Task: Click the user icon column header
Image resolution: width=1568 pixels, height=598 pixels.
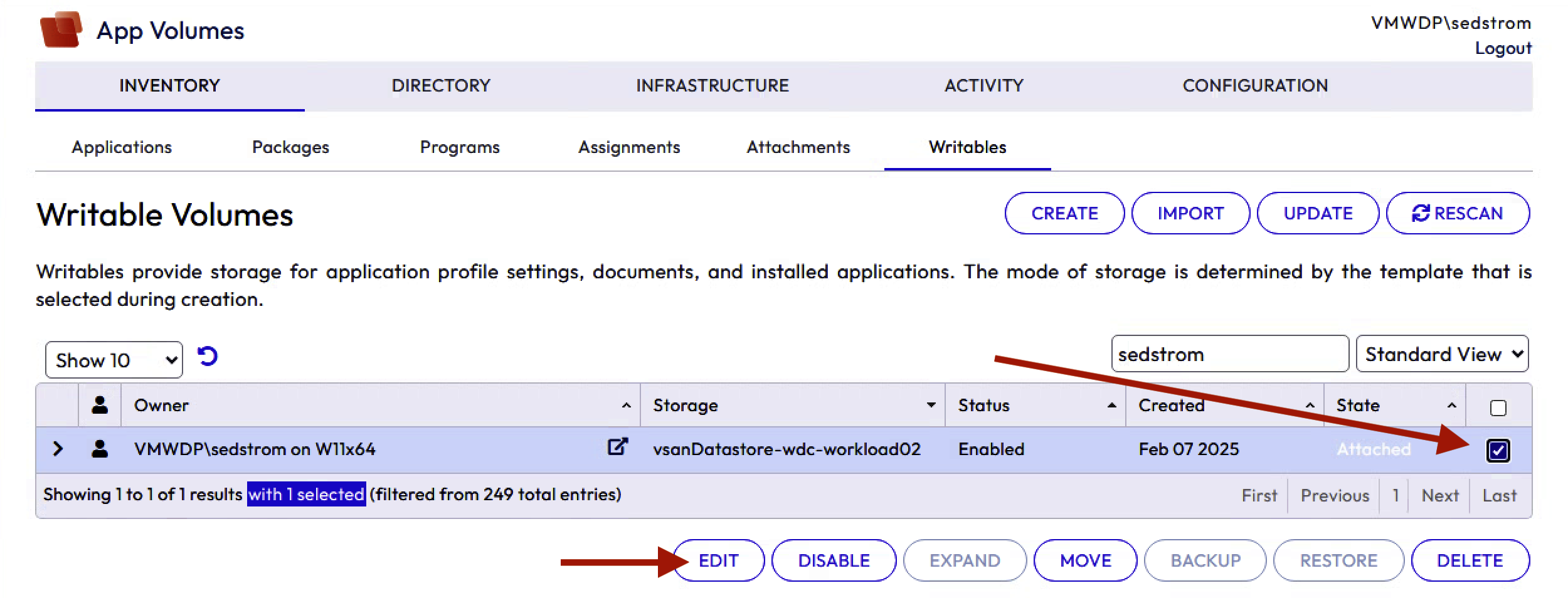Action: [x=100, y=406]
